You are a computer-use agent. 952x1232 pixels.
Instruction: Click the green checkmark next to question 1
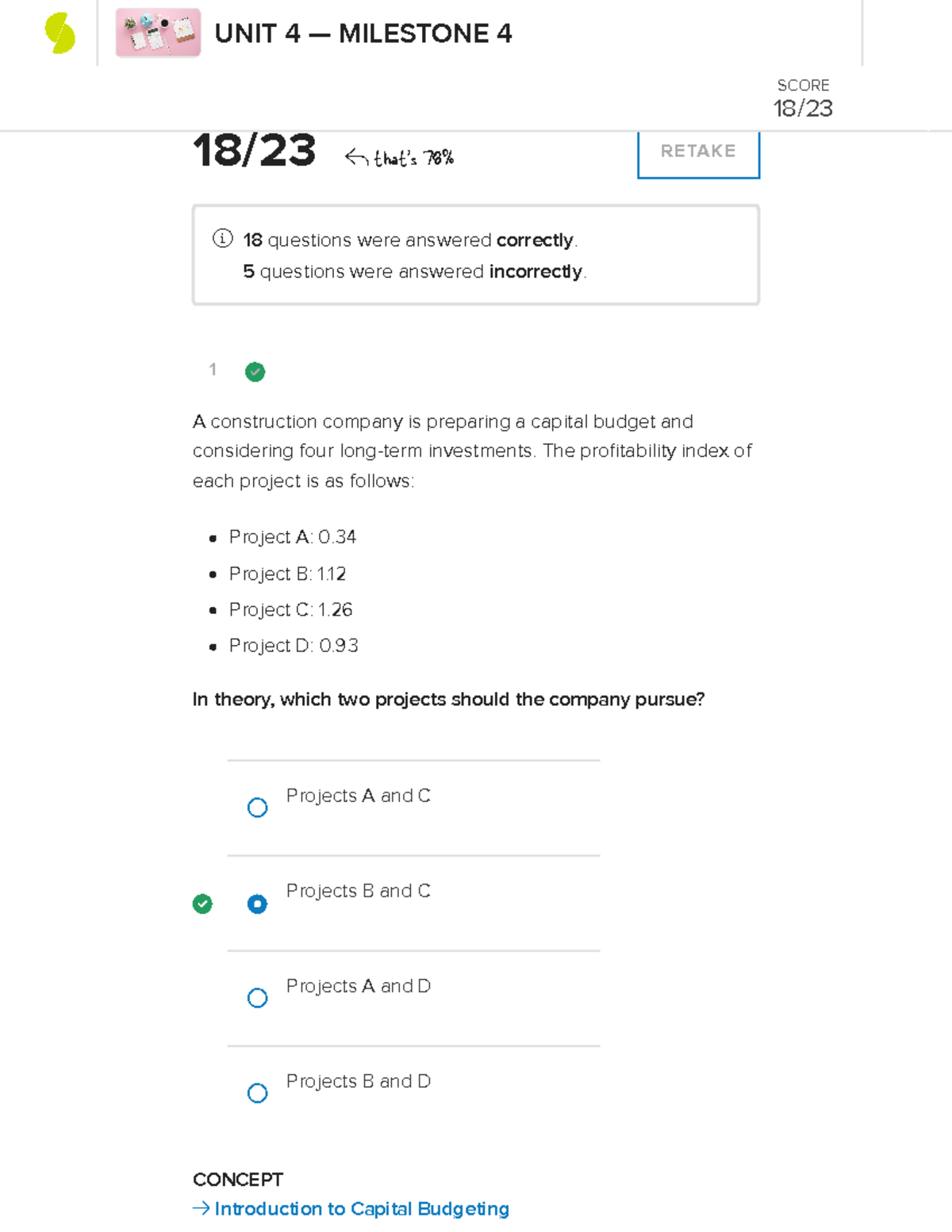tap(255, 371)
